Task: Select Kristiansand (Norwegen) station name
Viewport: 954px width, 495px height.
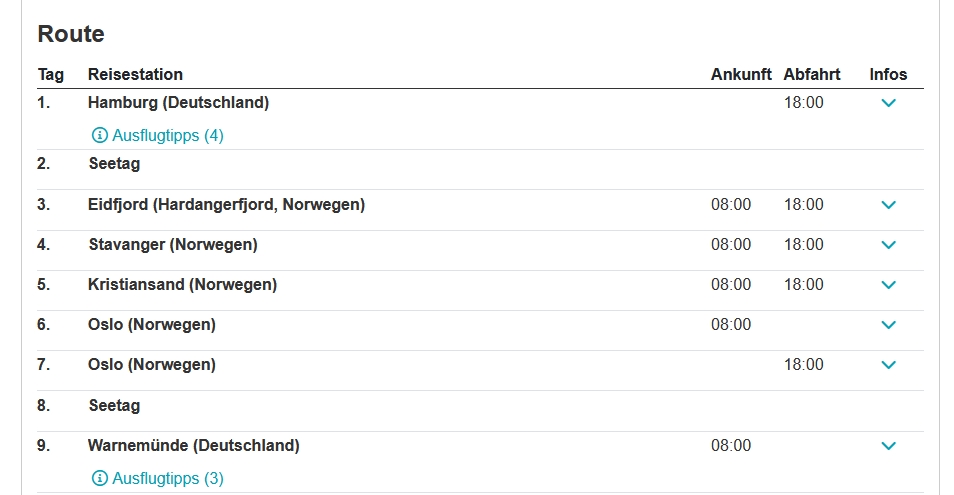Action: (183, 285)
